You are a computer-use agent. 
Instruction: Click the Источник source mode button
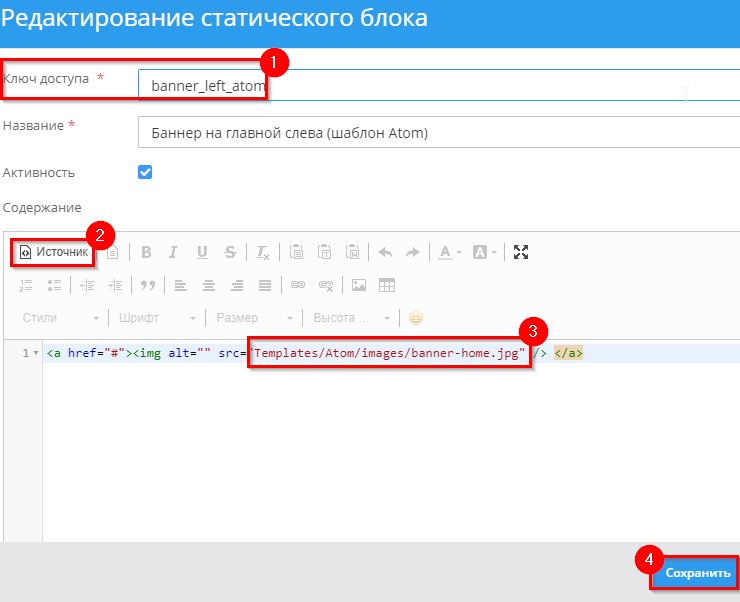pos(54,252)
